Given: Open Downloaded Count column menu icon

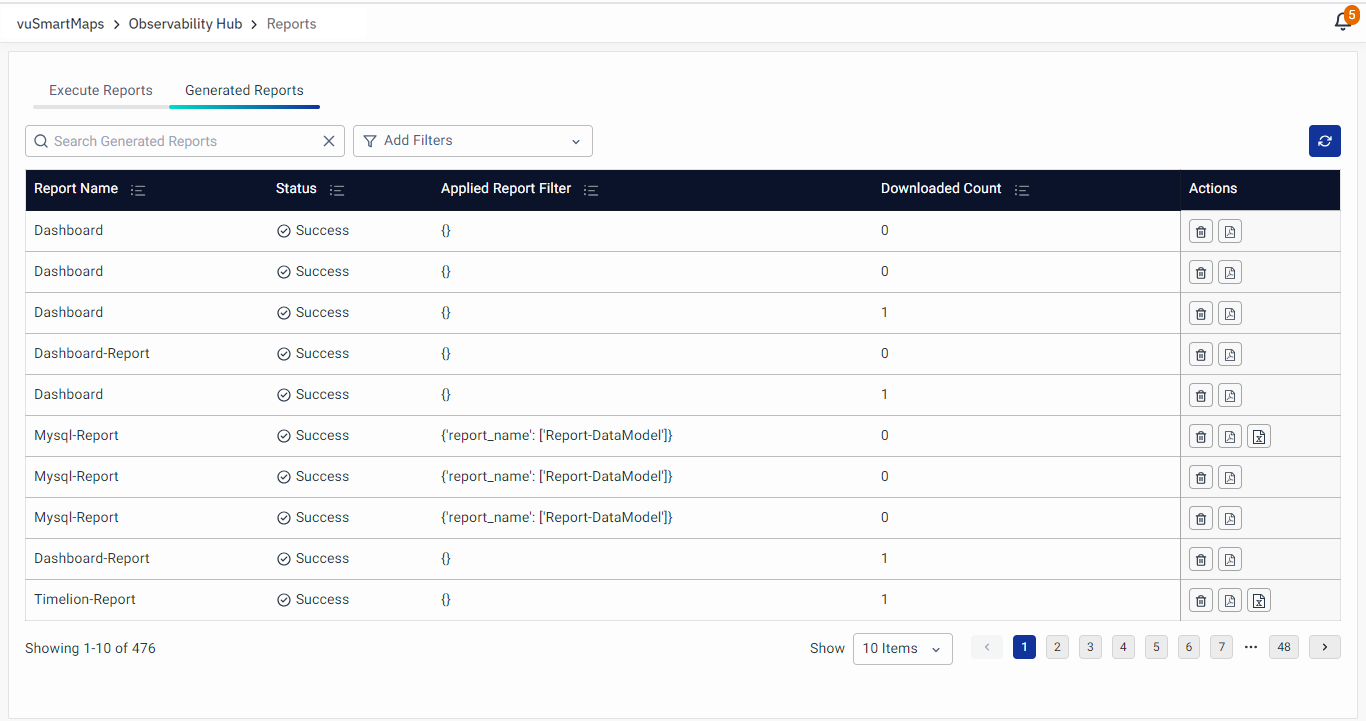Looking at the screenshot, I should tap(1021, 189).
